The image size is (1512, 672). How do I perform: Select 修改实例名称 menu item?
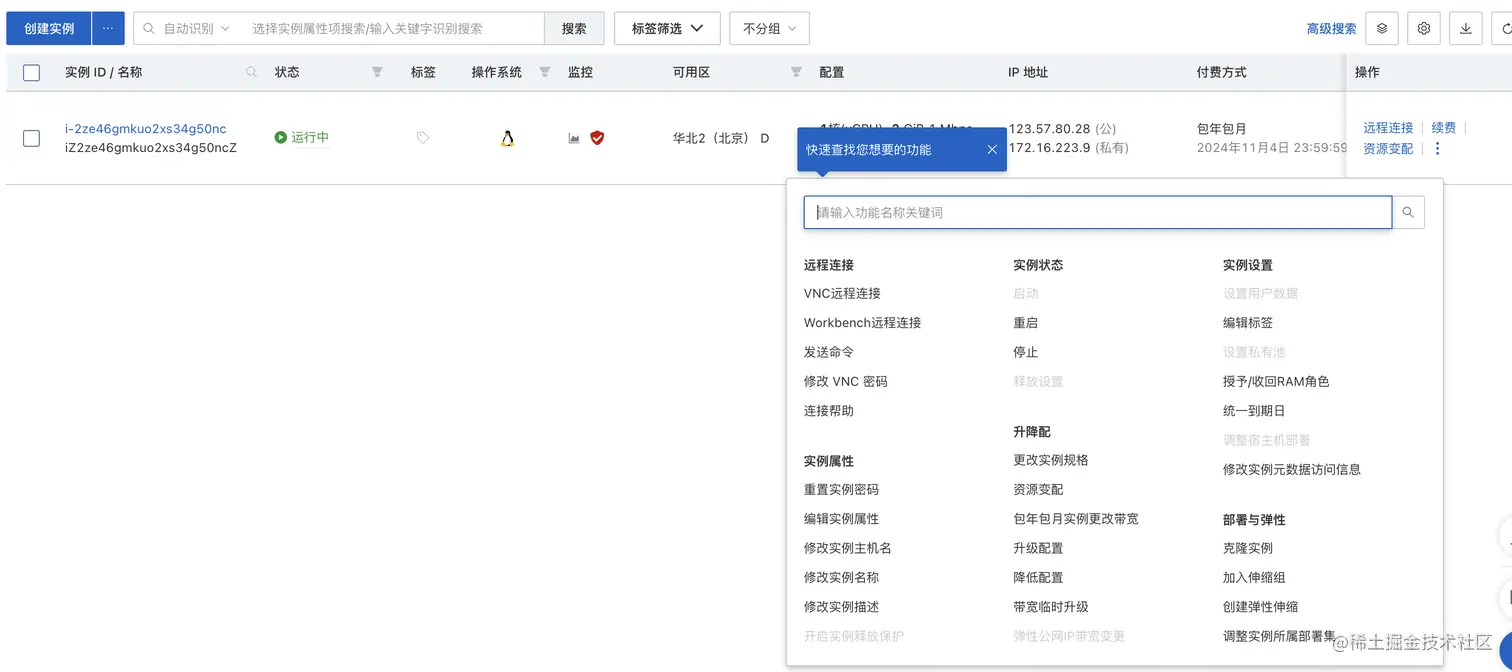(x=841, y=578)
